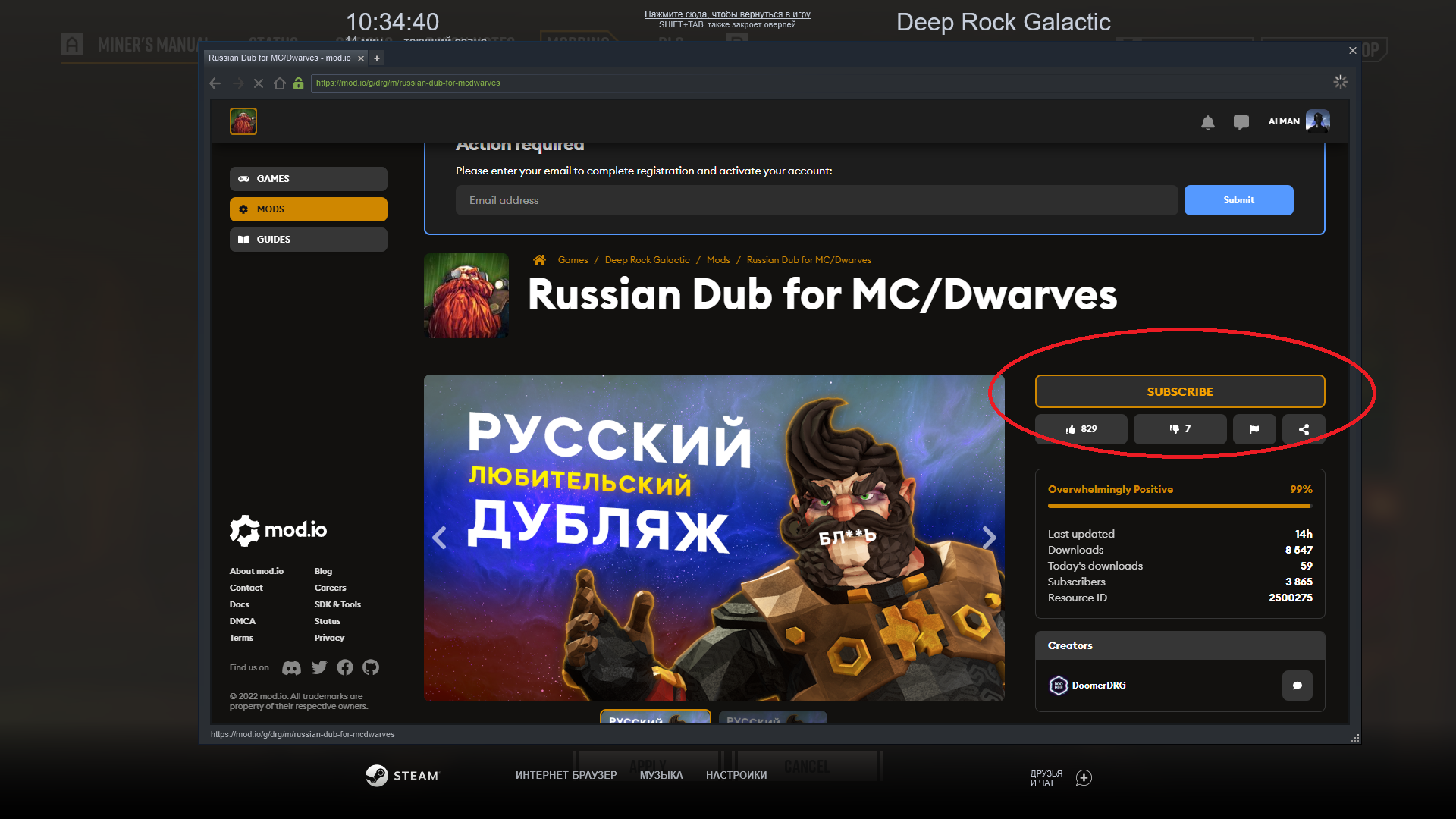The image size is (1456, 819).
Task: Click the Deep Rock Galactic breadcrumb link
Action: tap(647, 260)
